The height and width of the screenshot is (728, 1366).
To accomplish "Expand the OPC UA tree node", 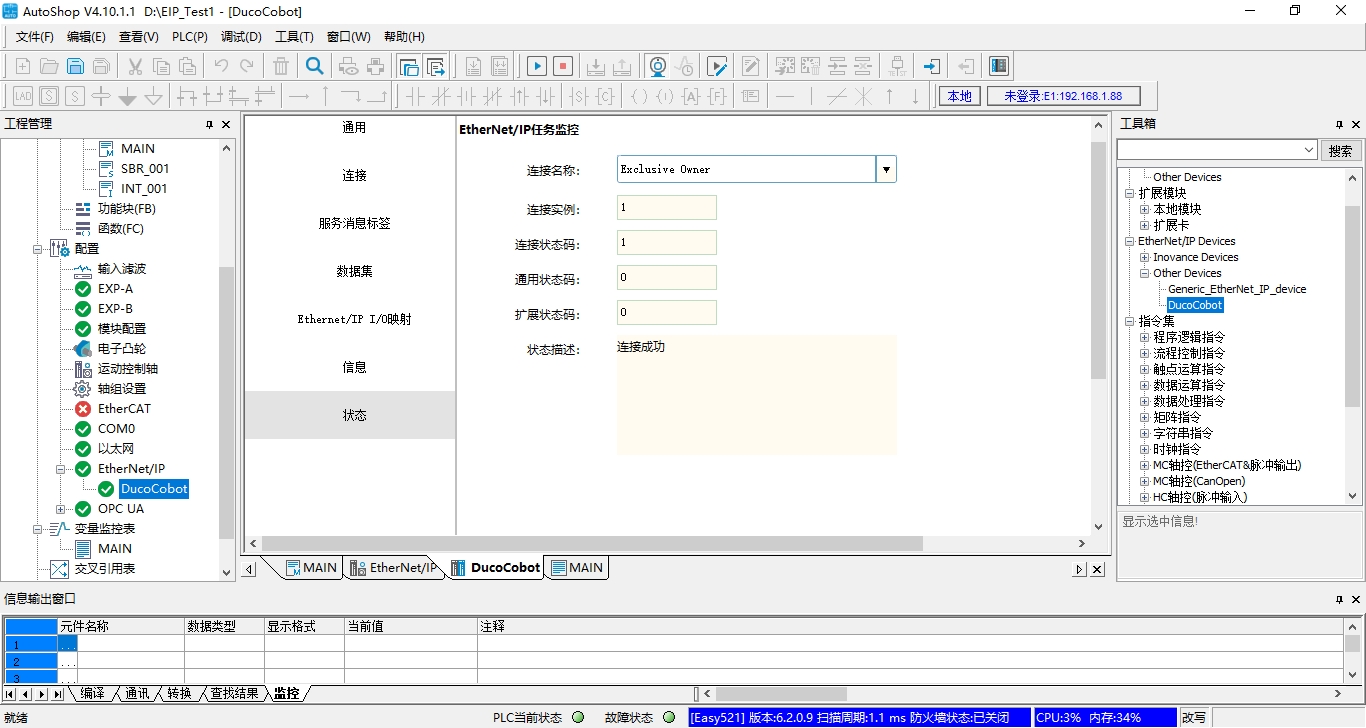I will (61, 508).
